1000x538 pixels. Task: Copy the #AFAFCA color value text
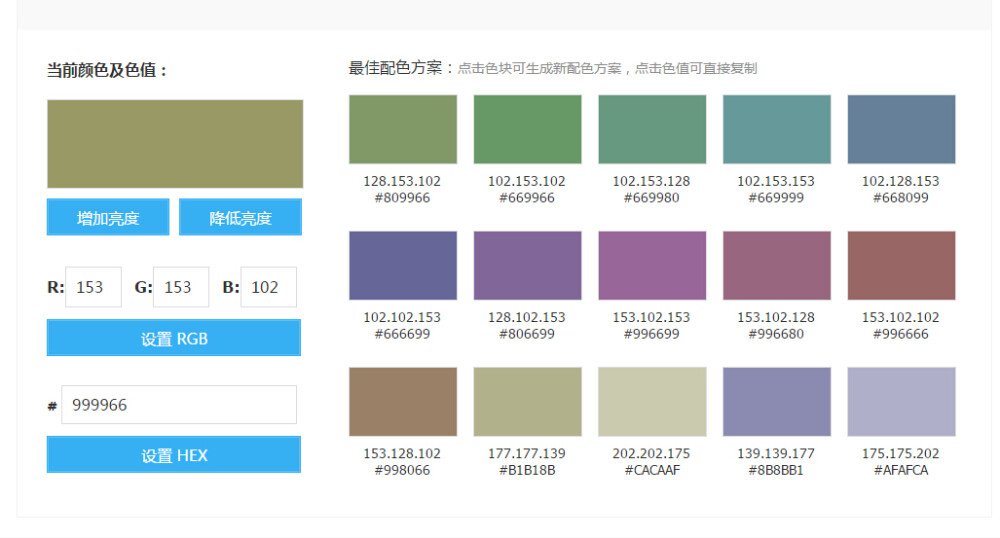901,470
